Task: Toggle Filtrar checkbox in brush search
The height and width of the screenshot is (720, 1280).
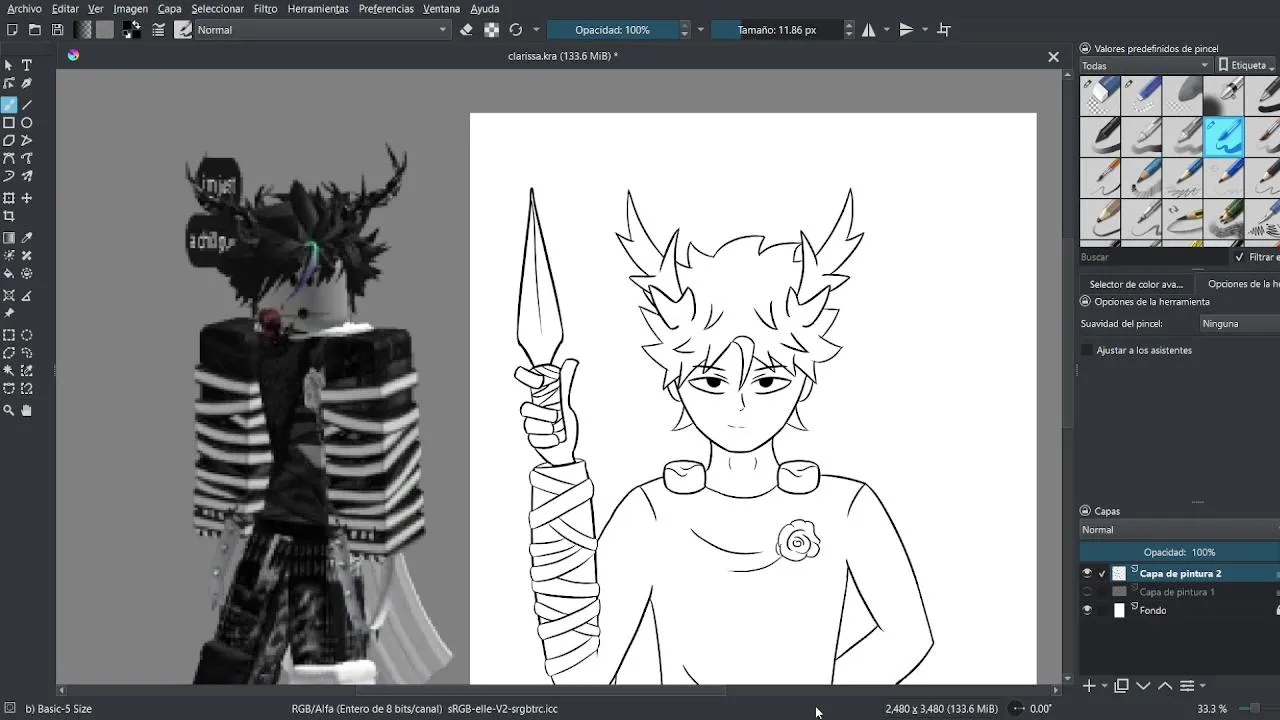Action: 1240,257
